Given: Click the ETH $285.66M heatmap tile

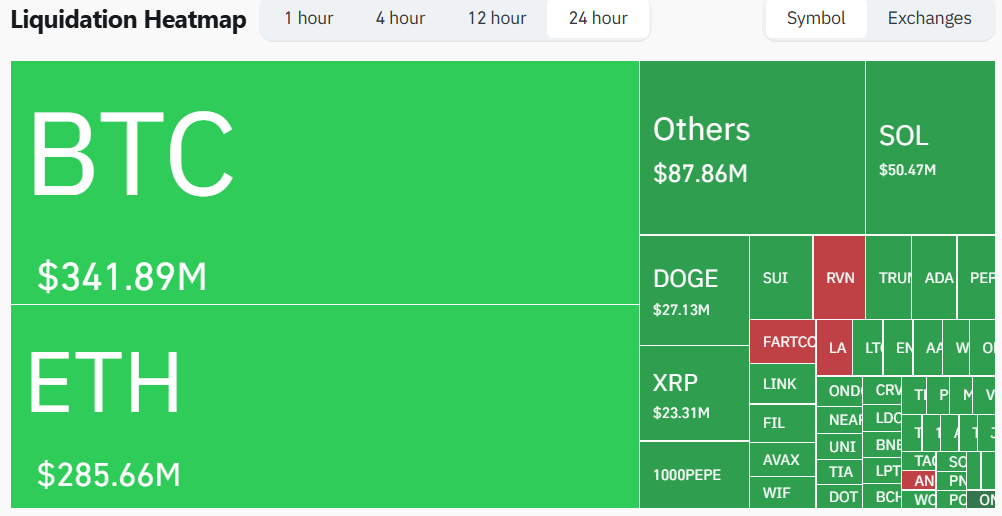Looking at the screenshot, I should click(x=325, y=407).
